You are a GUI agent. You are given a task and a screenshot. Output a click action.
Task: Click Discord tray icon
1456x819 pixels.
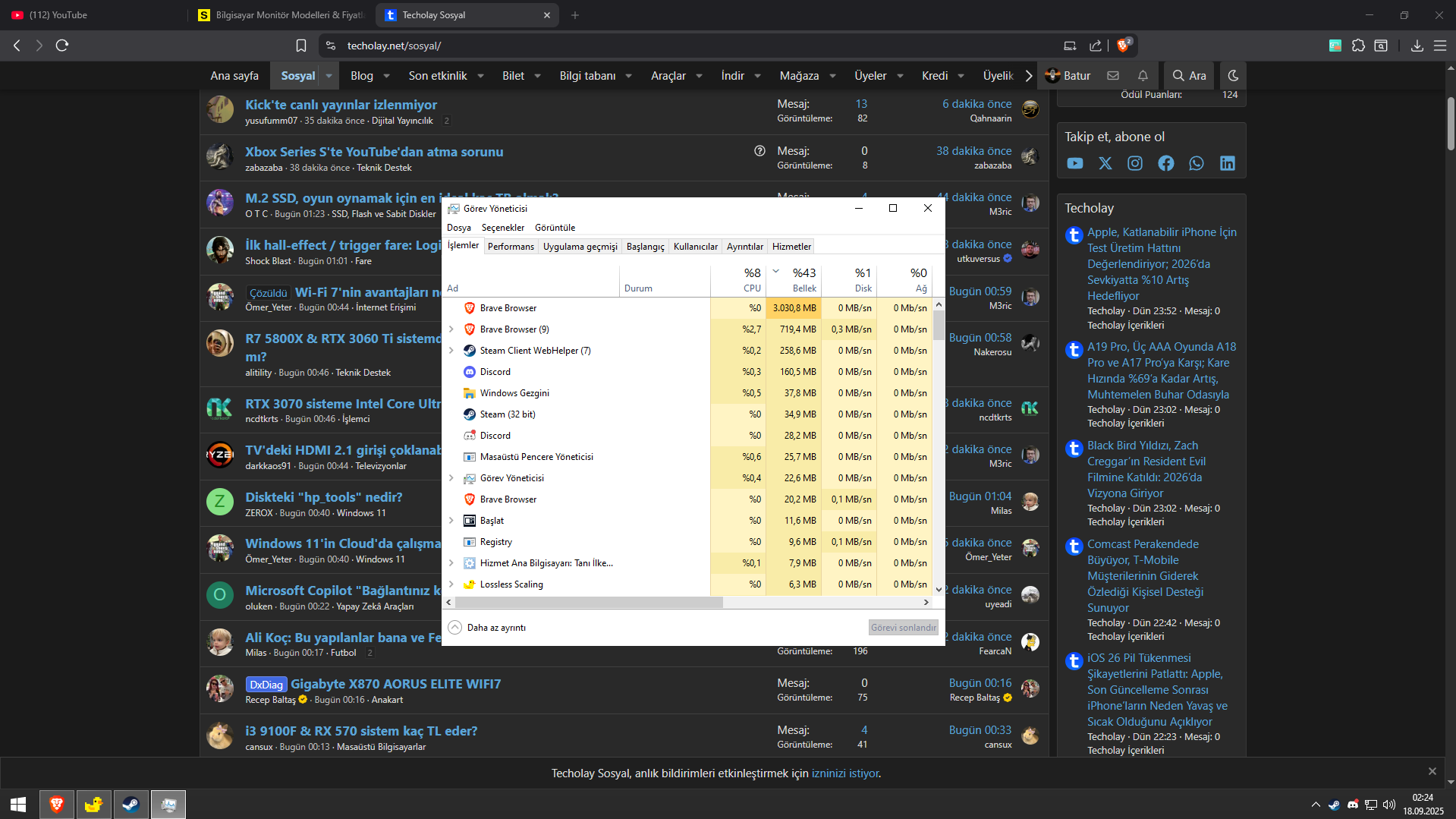click(1352, 805)
